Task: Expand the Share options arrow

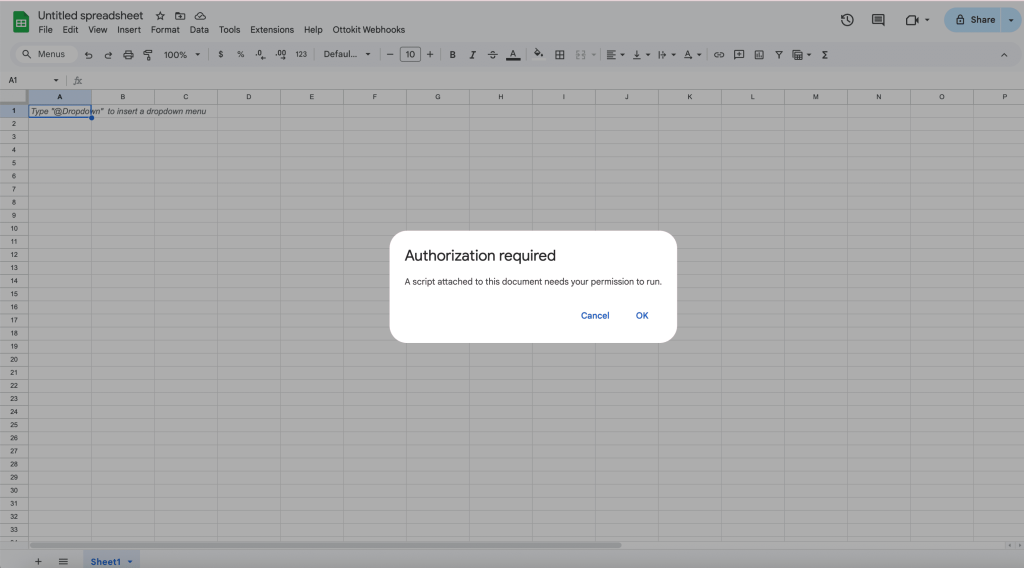Action: point(1010,20)
